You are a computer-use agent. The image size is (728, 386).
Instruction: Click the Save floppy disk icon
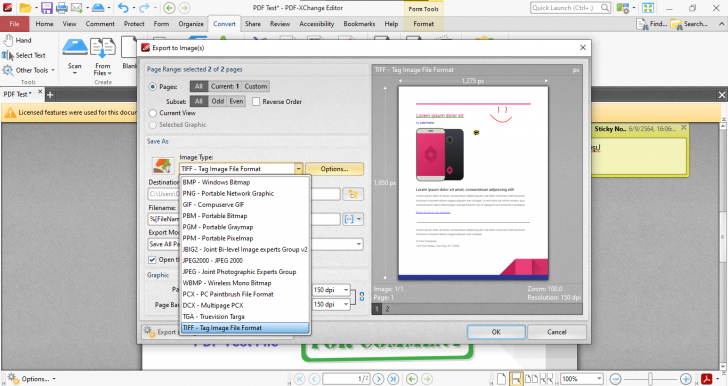tap(46, 7)
